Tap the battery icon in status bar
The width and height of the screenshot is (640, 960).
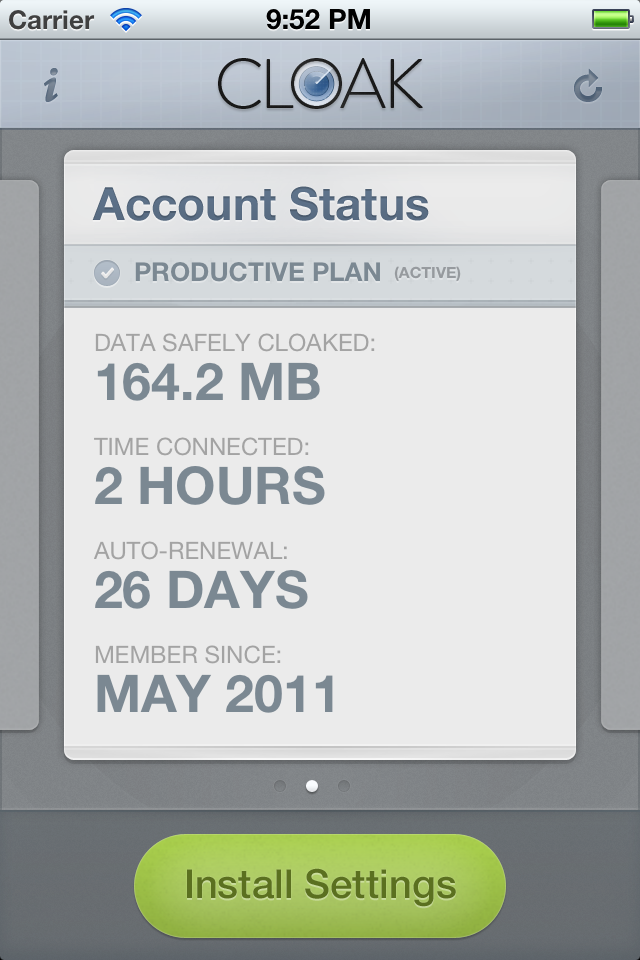[x=610, y=19]
